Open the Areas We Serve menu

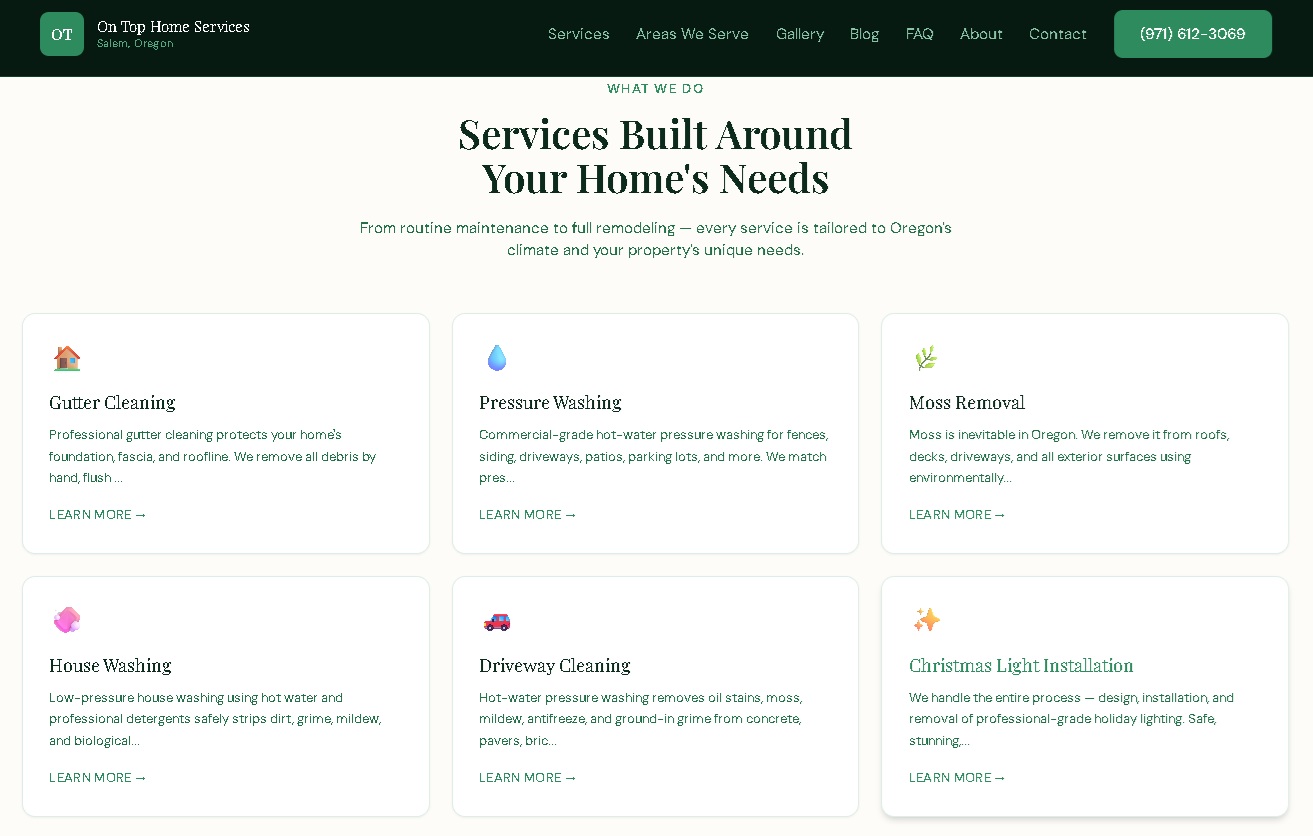692,33
